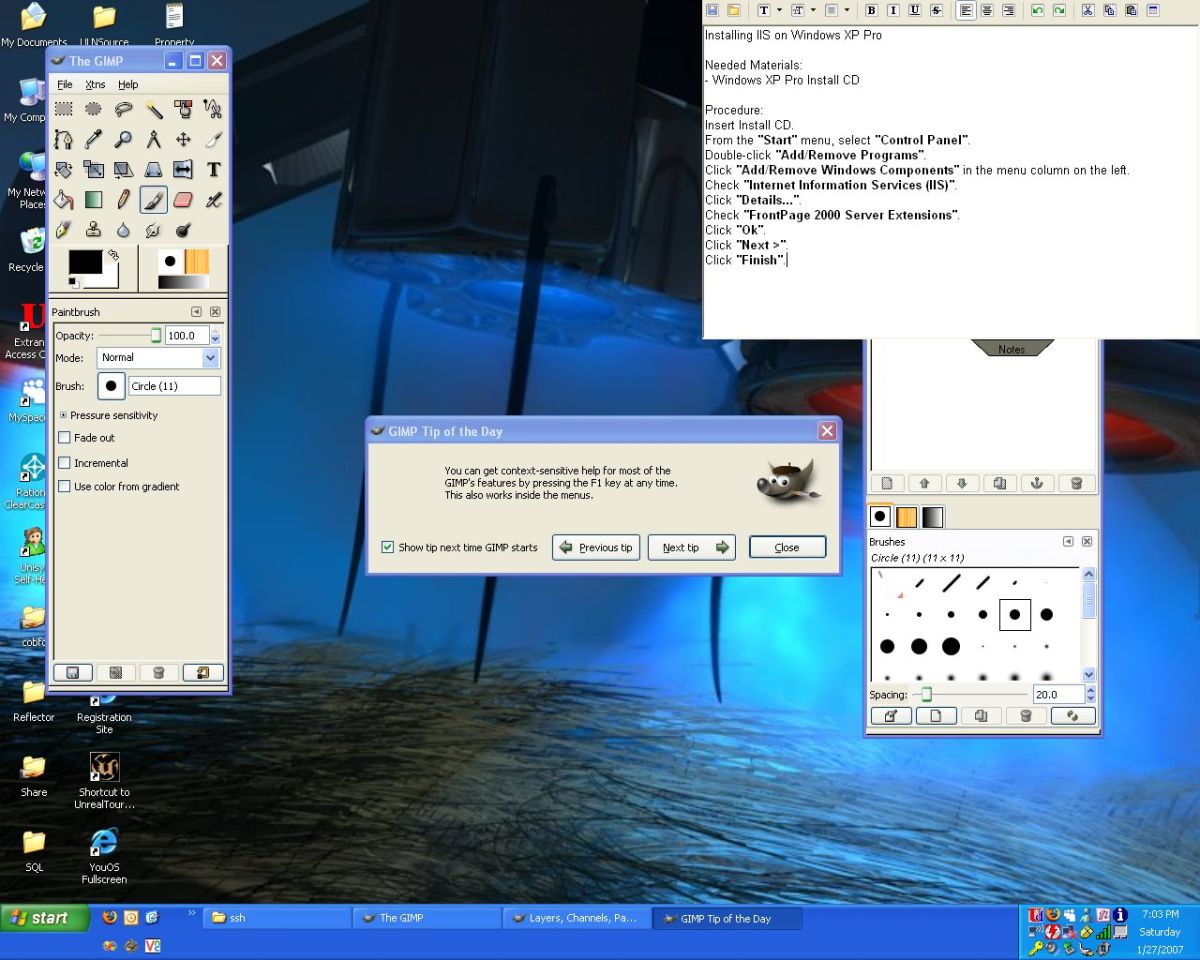Toggle the Fade out checkbox
This screenshot has height=960, width=1200.
pyautogui.click(x=65, y=438)
